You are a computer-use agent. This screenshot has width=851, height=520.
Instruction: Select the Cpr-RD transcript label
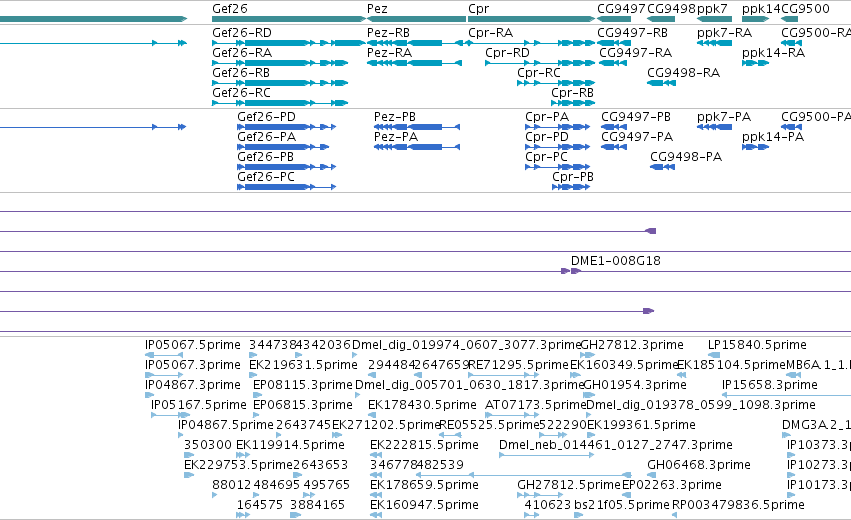[507, 53]
